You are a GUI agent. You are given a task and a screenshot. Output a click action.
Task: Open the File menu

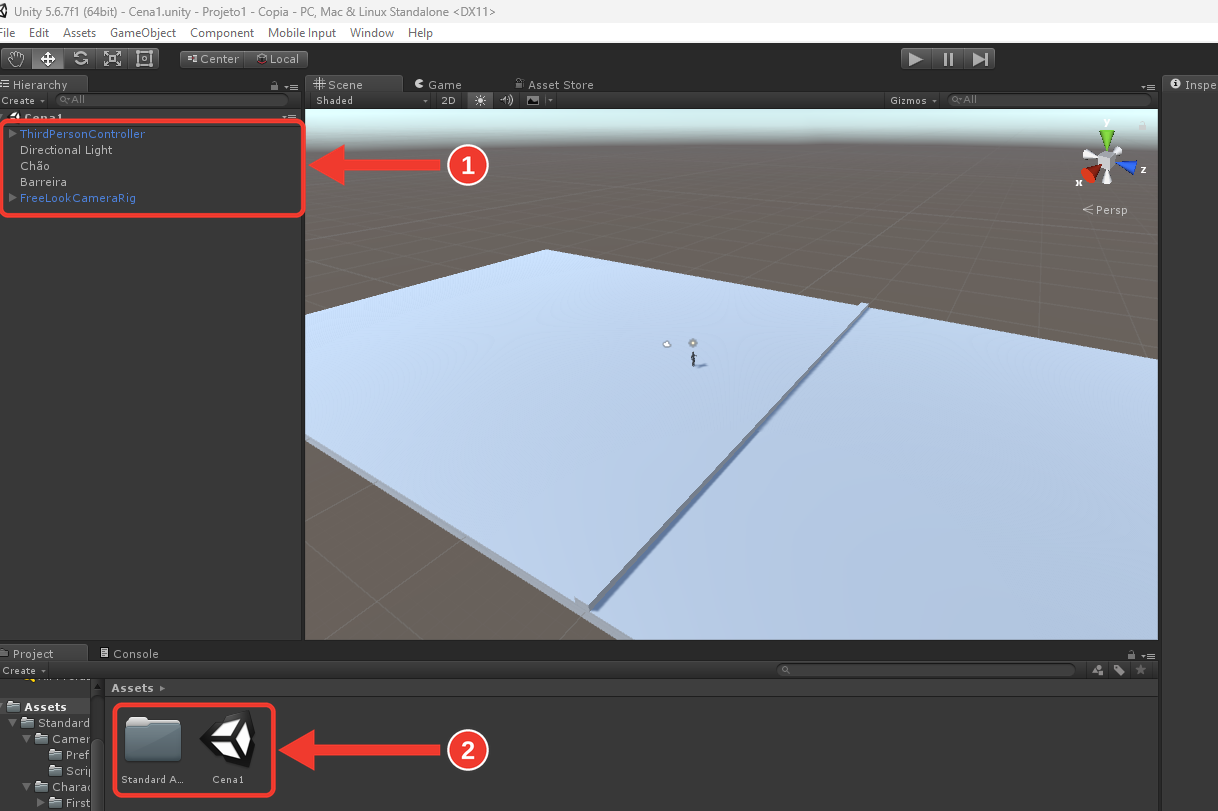tap(7, 33)
